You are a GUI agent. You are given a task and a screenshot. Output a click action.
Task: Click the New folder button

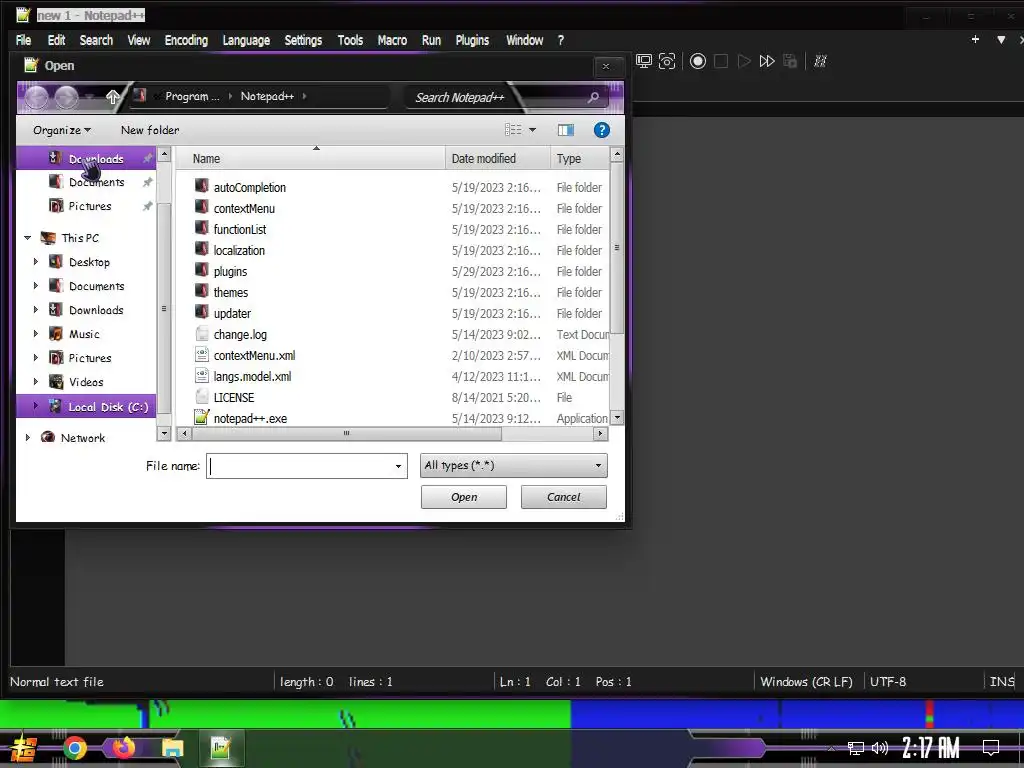[150, 130]
